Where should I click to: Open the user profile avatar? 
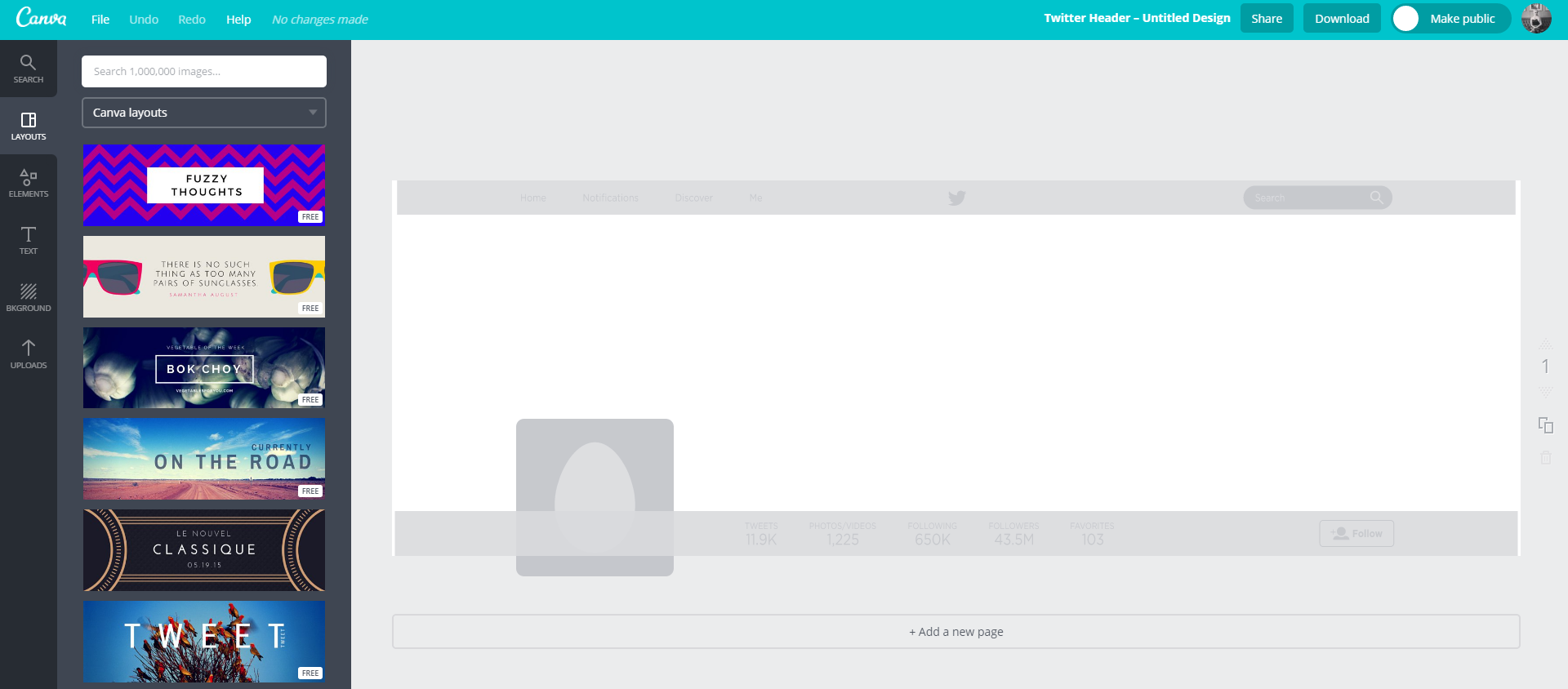(1536, 19)
